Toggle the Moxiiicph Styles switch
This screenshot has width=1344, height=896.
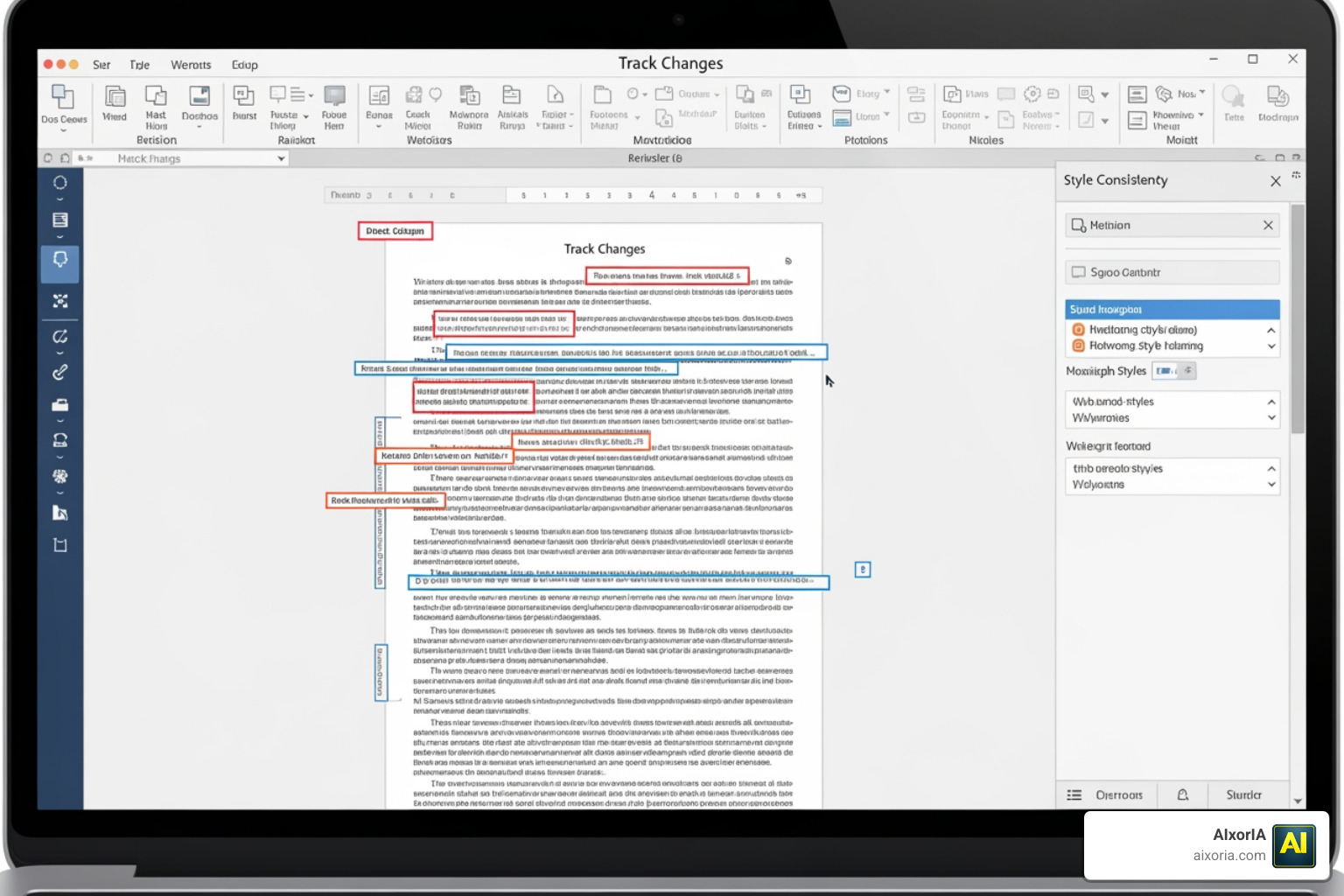(1174, 371)
